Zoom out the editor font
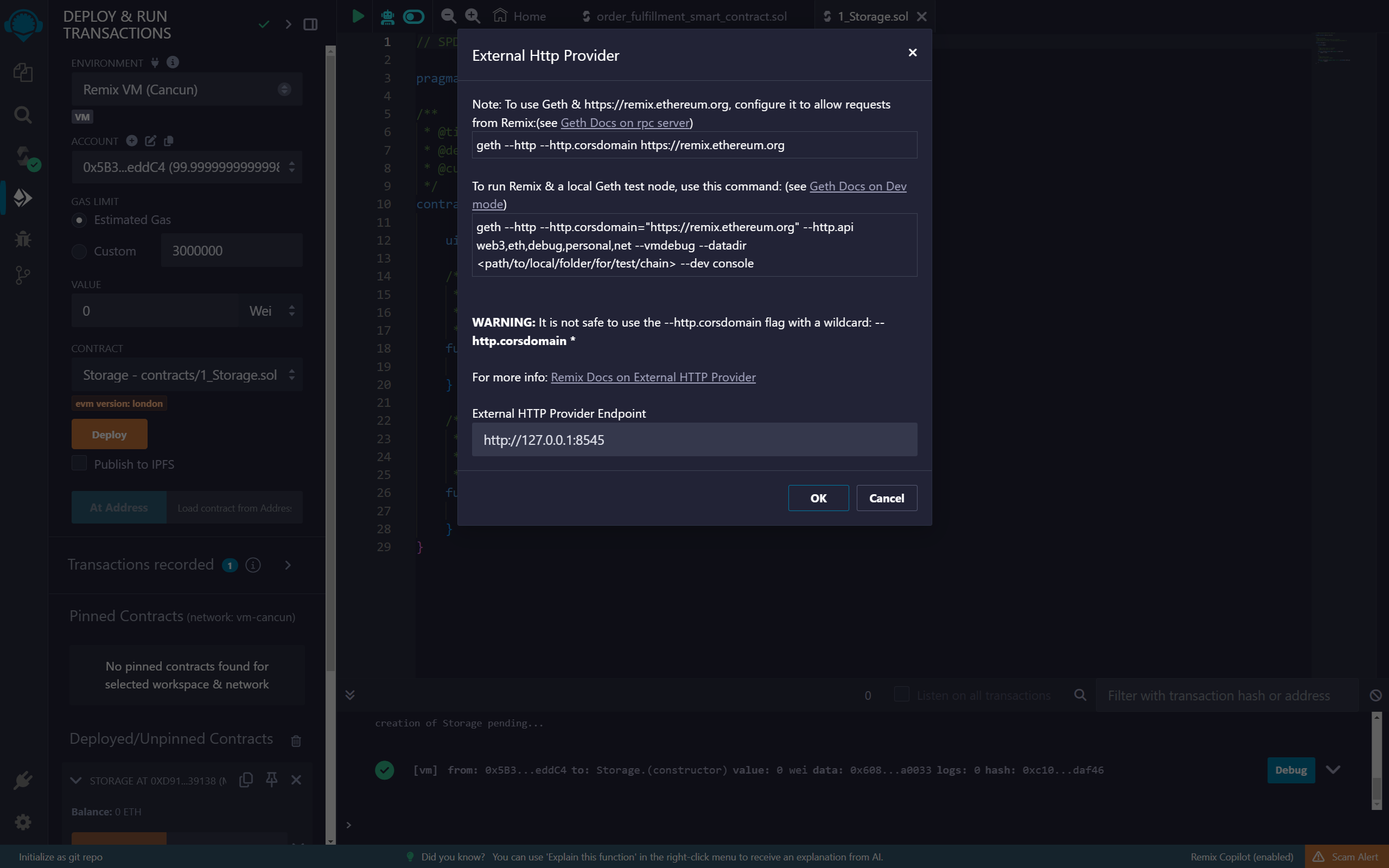Screen dimensions: 1389x868 pyautogui.click(x=448, y=16)
